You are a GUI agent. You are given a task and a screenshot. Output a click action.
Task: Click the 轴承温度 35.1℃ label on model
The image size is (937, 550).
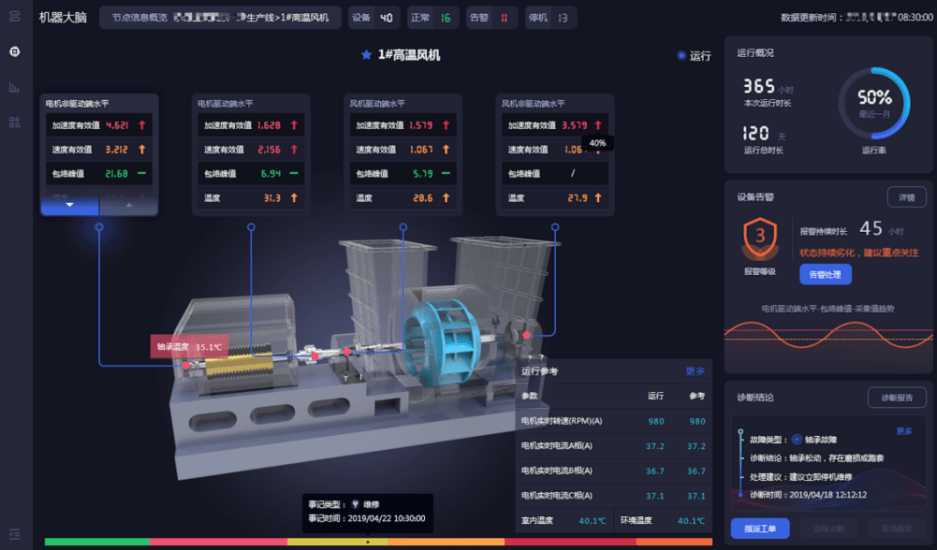click(190, 347)
